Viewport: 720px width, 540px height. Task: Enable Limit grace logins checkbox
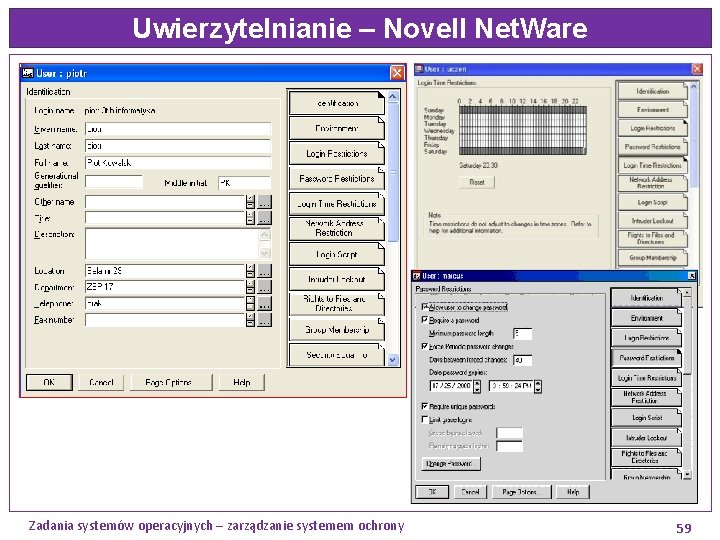[x=425, y=419]
